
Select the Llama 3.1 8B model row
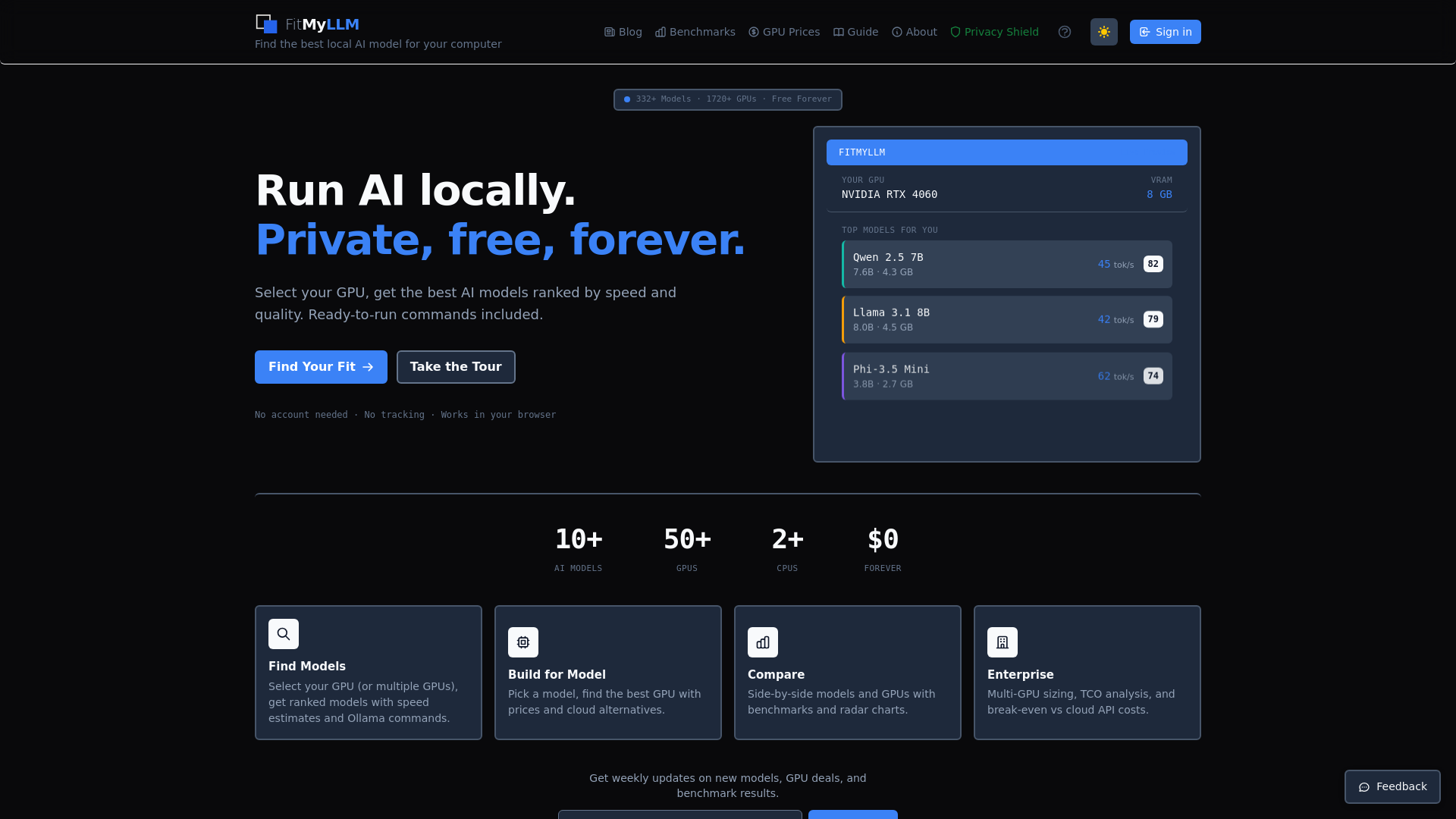tap(1007, 319)
